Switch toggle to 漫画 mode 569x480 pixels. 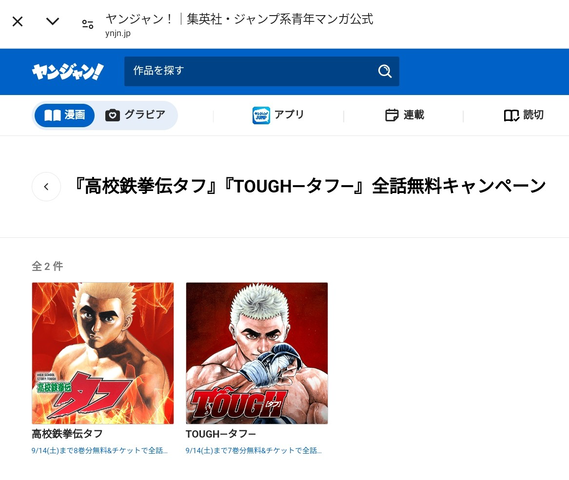click(65, 115)
